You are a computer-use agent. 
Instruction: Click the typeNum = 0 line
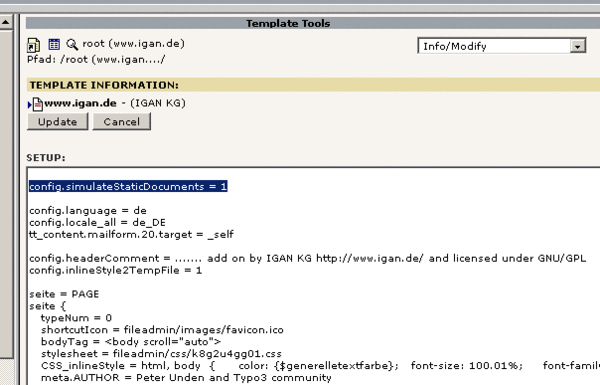click(x=76, y=318)
